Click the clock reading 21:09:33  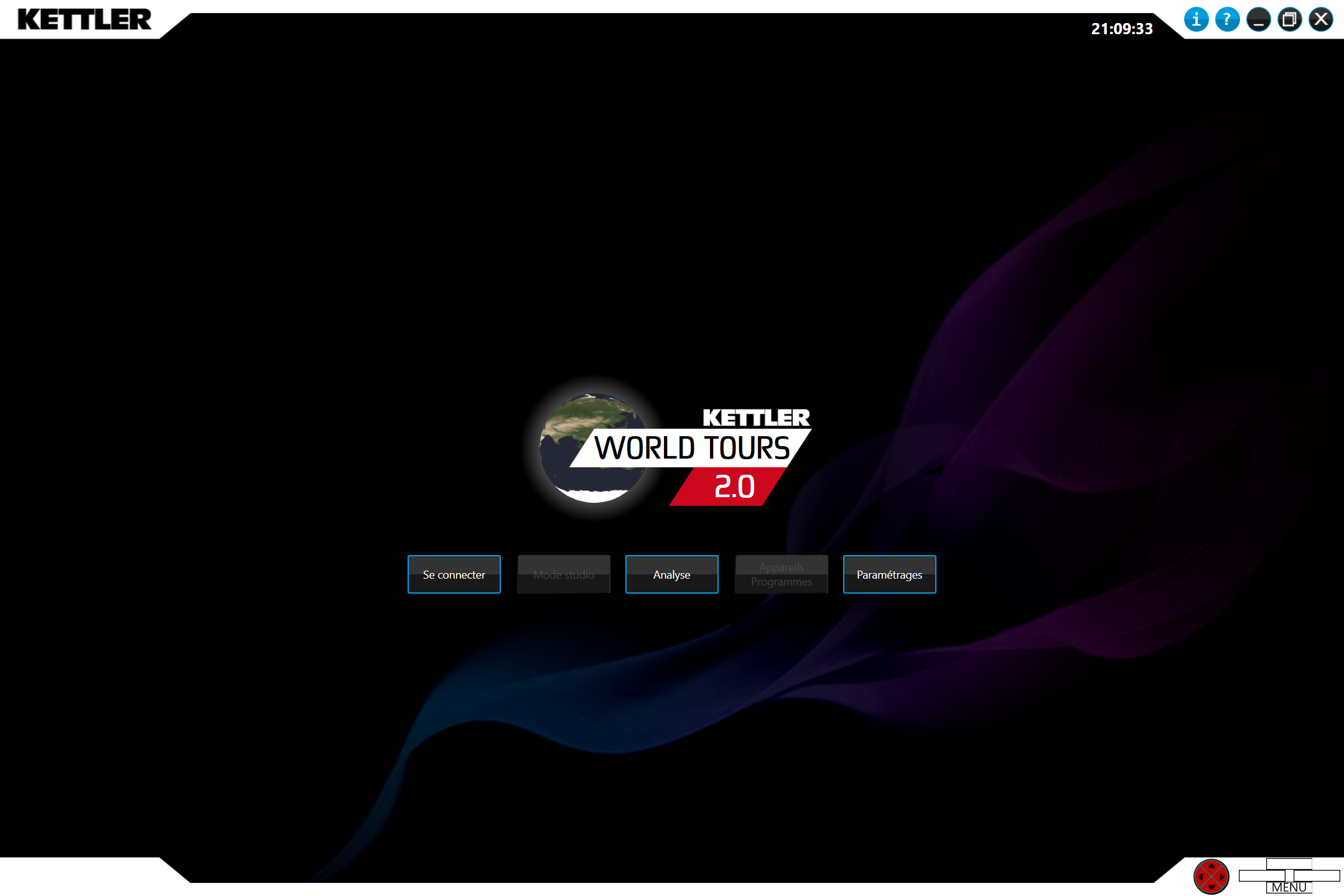1122,29
